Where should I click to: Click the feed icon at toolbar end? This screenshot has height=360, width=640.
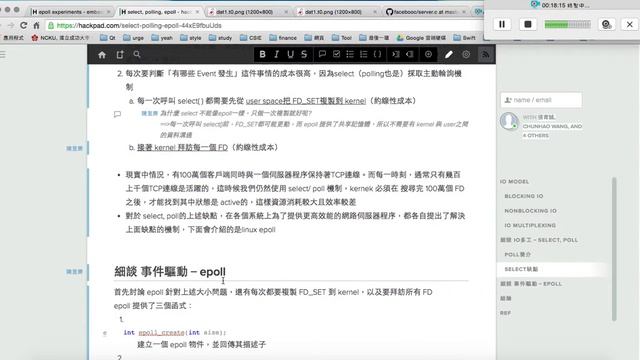click(x=485, y=54)
